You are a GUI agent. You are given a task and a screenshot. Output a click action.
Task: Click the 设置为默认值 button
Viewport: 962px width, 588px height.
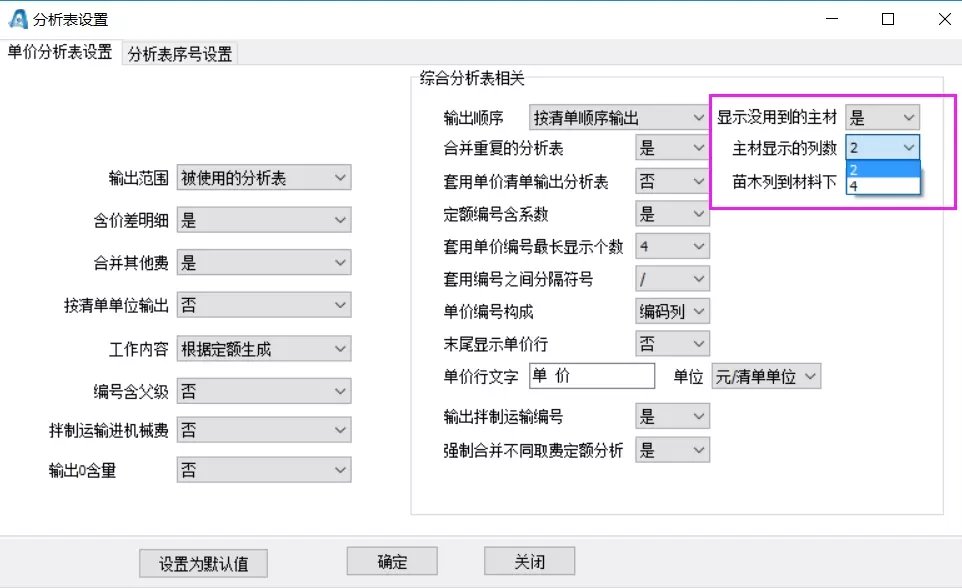click(204, 563)
